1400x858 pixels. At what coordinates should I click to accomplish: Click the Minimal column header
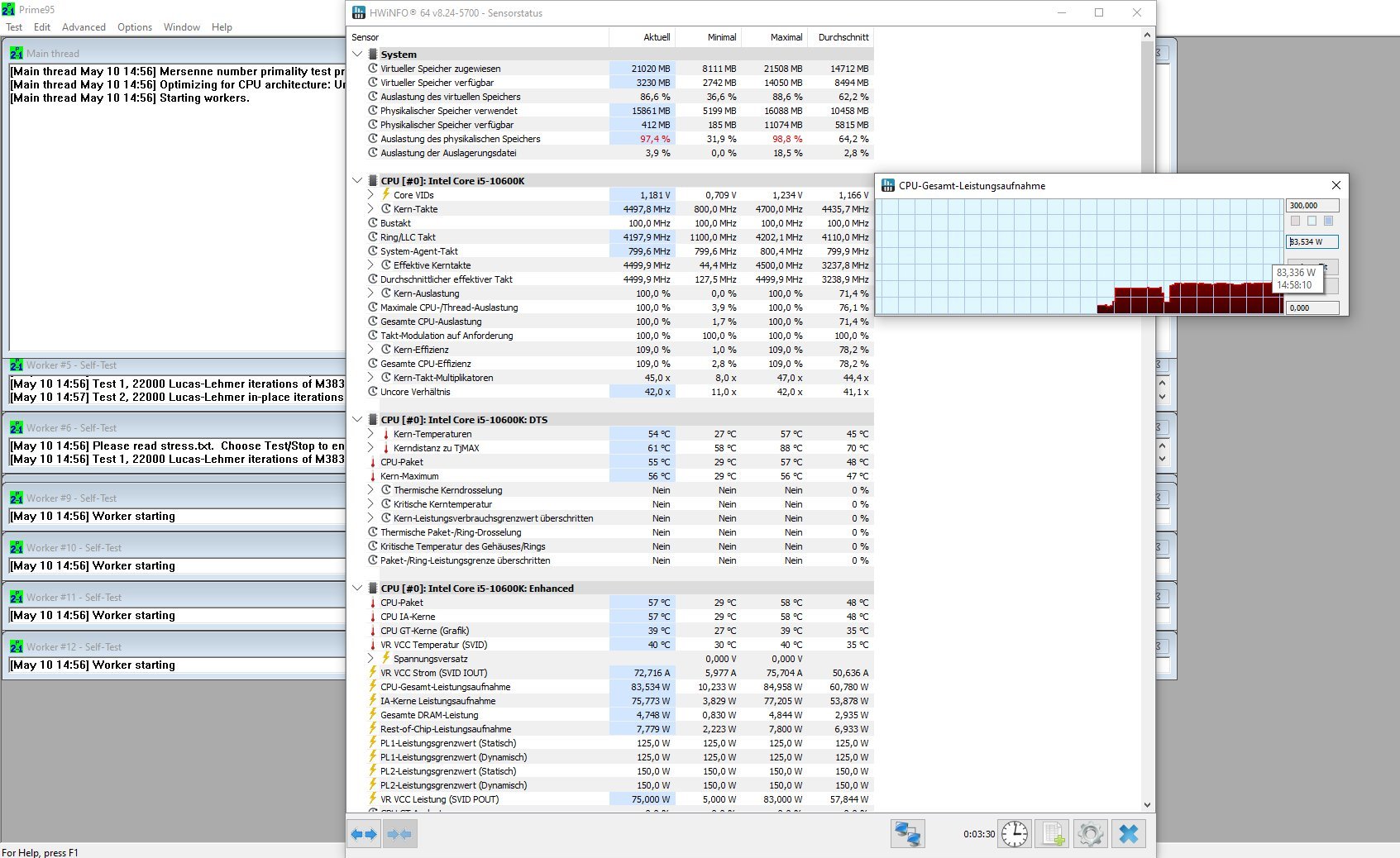[708, 37]
